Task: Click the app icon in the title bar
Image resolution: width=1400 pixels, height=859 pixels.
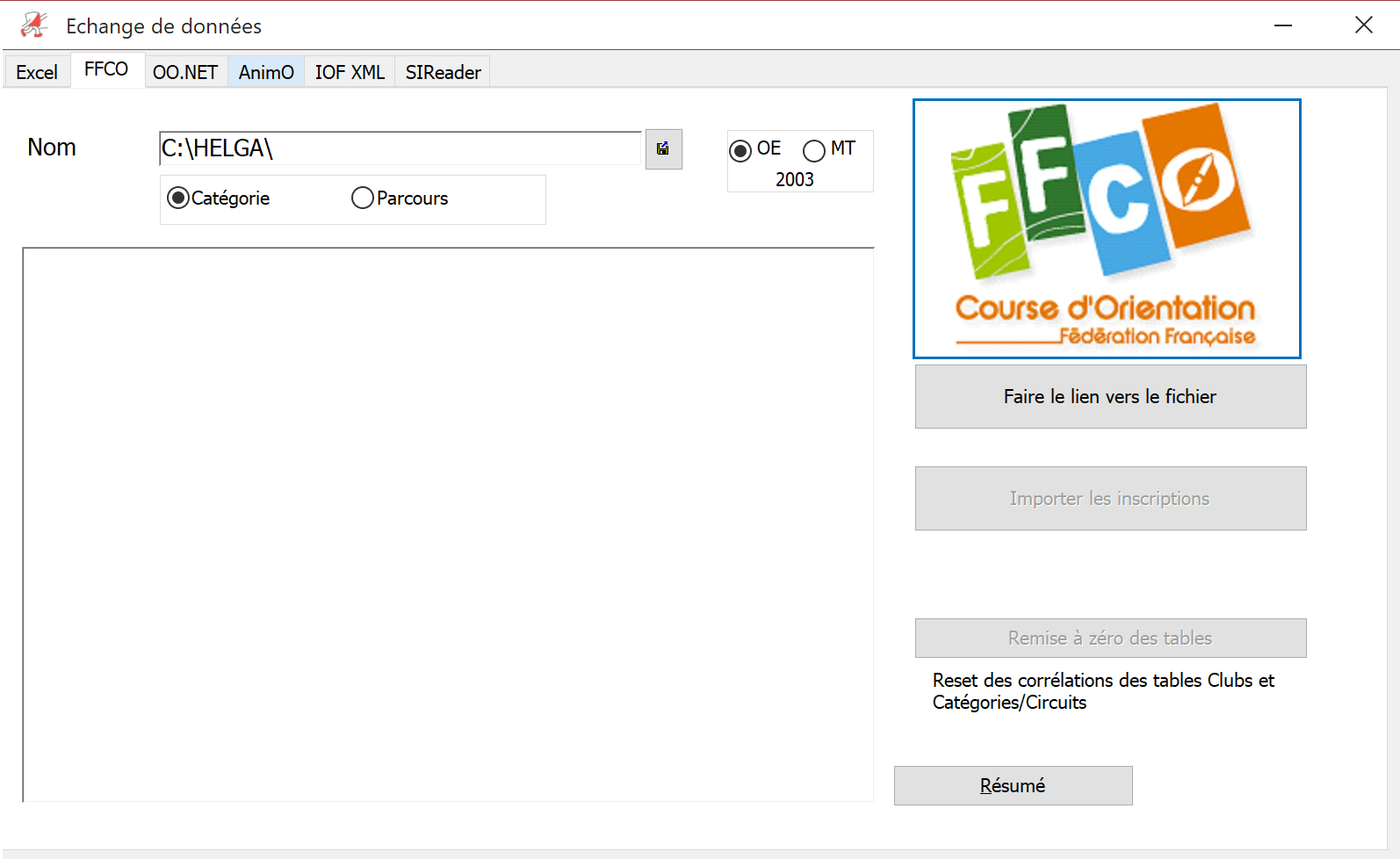Action: click(34, 25)
